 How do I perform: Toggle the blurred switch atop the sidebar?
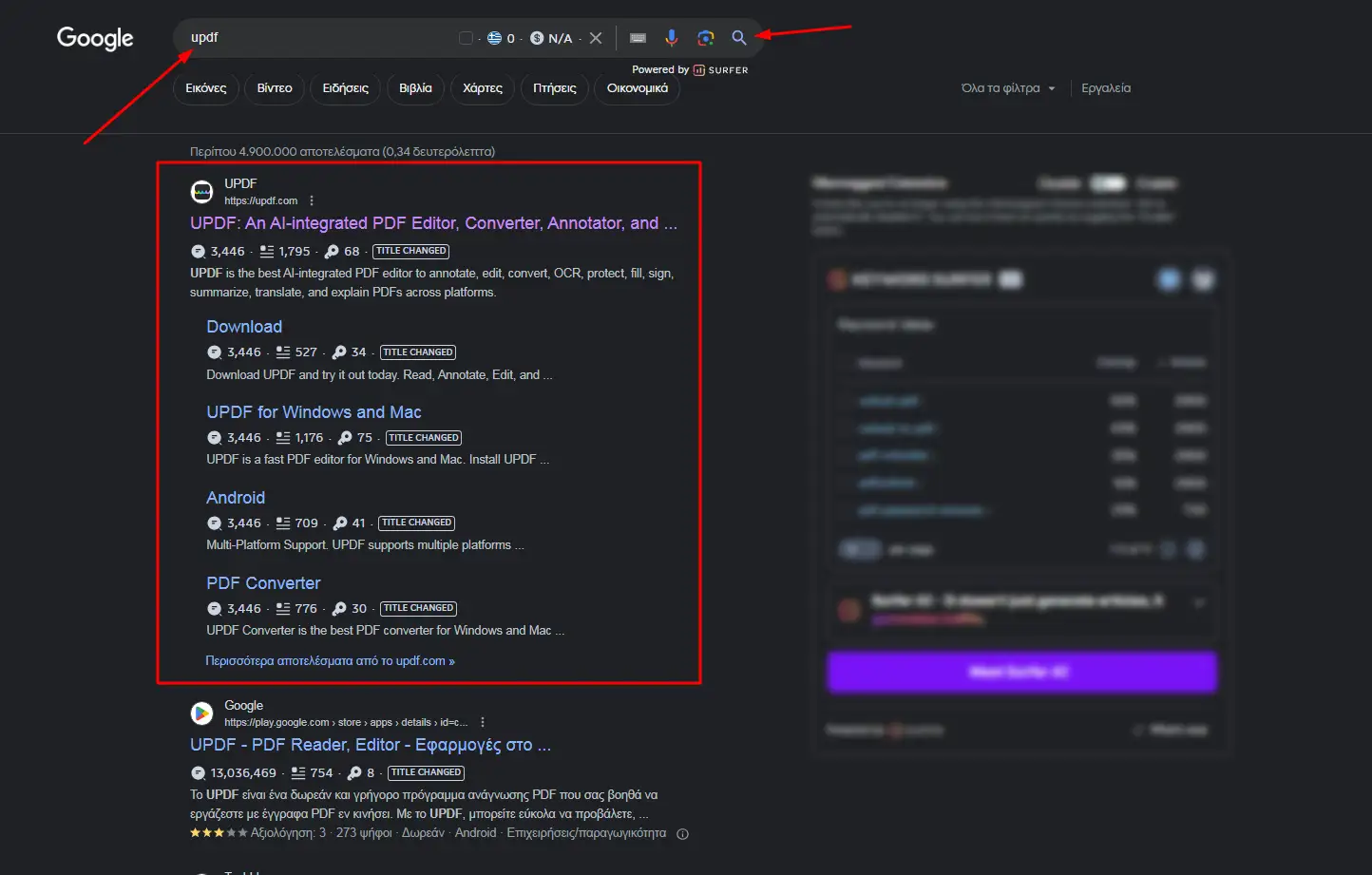click(1107, 183)
